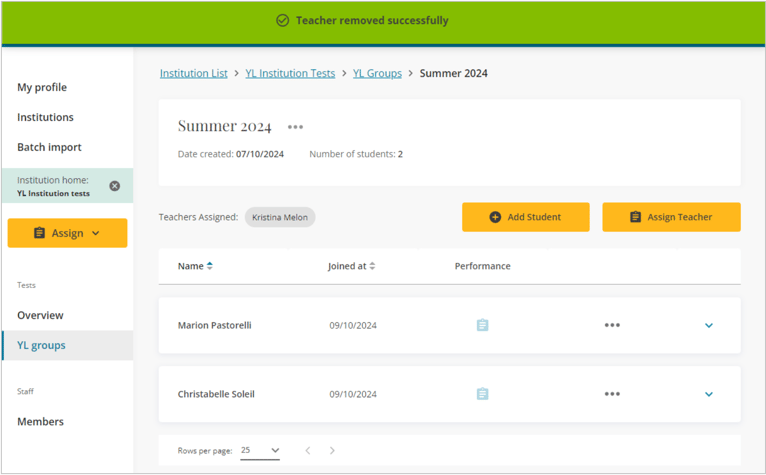Image resolution: width=766 pixels, height=475 pixels.
Task: Go to previous page of students
Action: pos(308,451)
